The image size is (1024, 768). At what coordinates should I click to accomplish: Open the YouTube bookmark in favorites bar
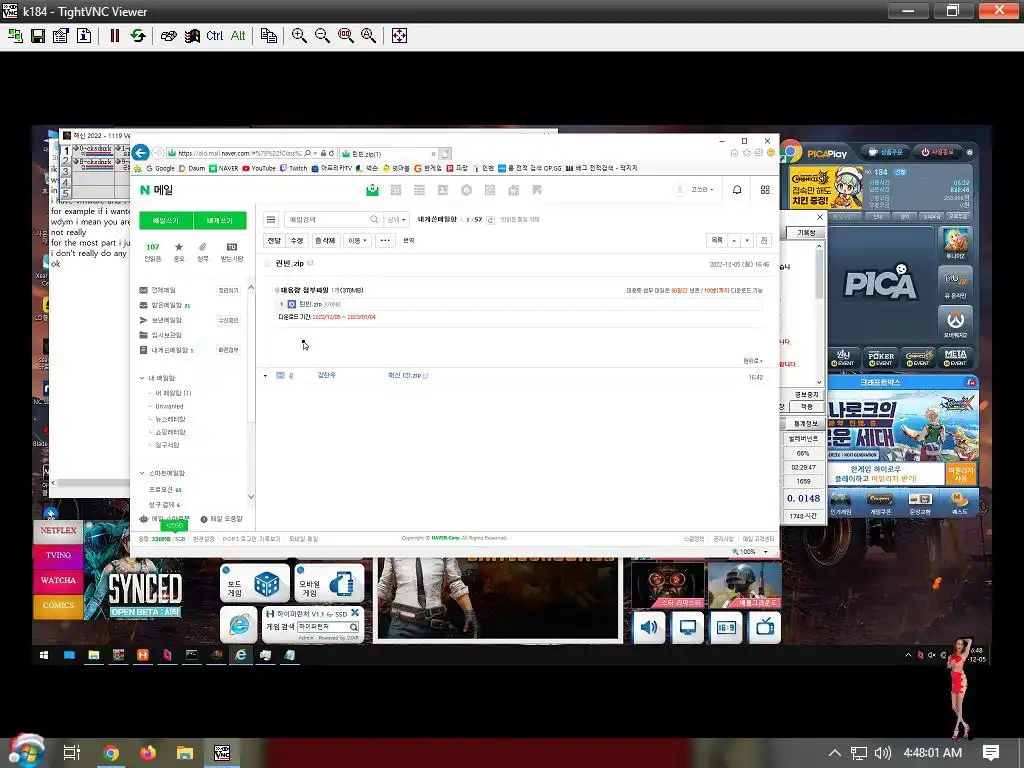(259, 168)
